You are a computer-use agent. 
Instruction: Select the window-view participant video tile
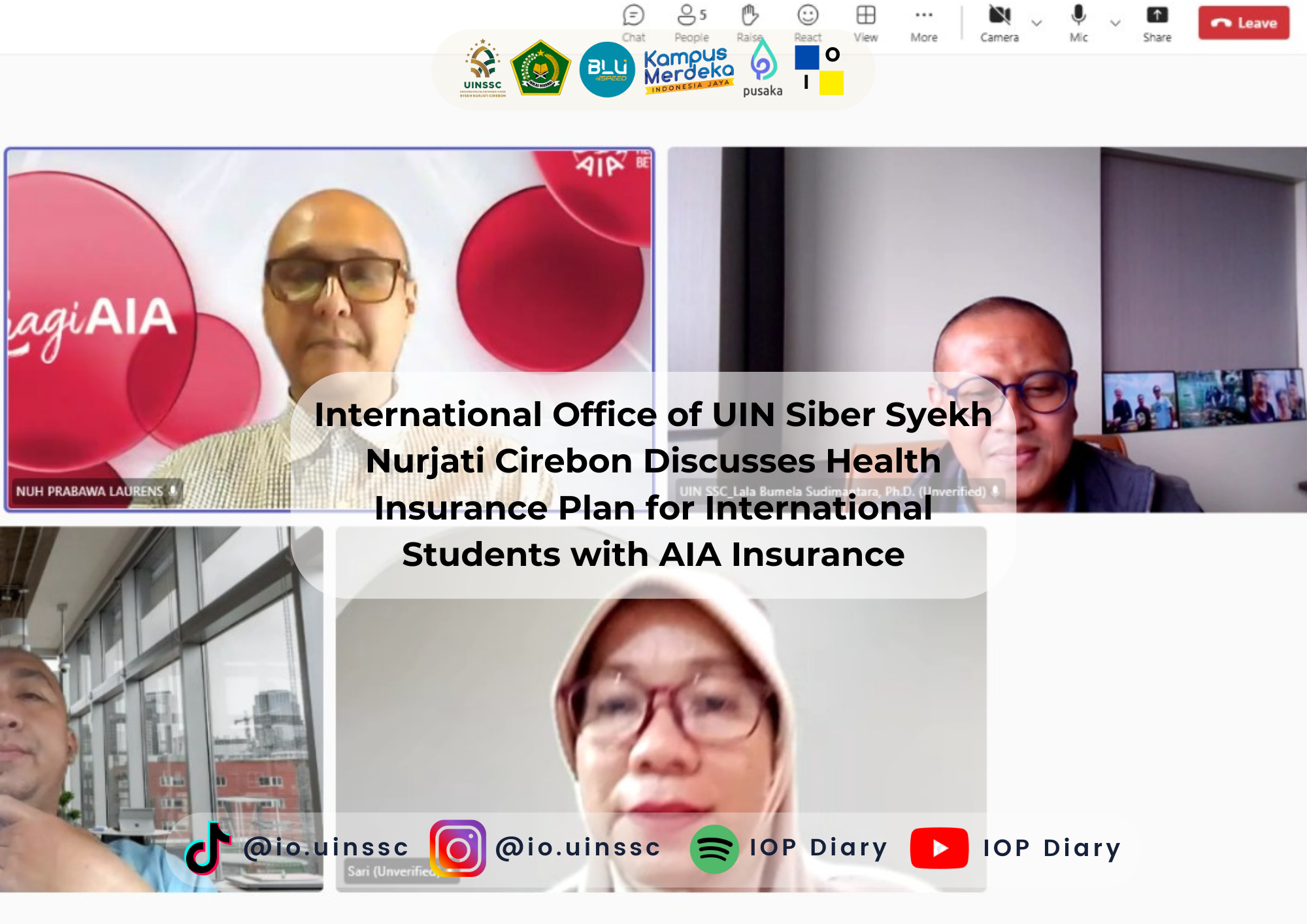pyautogui.click(x=161, y=709)
